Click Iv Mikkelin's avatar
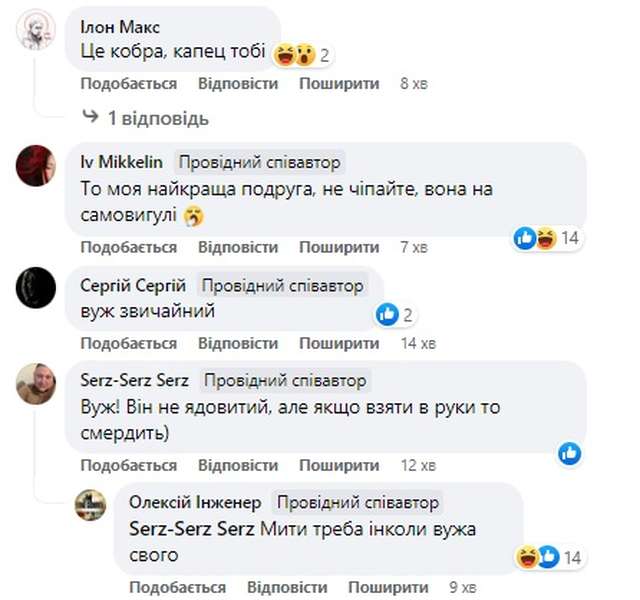The width and height of the screenshot is (640, 600). coord(36,165)
